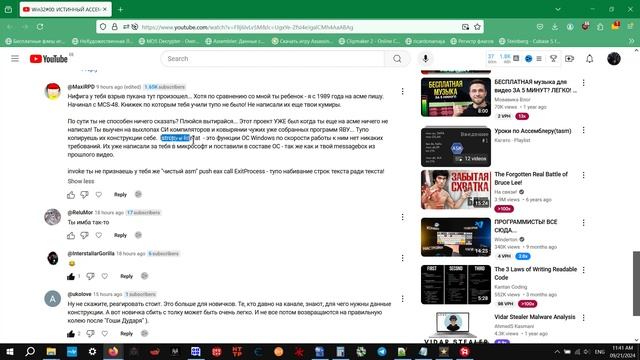Show more bookmarks toolbar items
The width and height of the screenshot is (640, 360).
pos(631,41)
